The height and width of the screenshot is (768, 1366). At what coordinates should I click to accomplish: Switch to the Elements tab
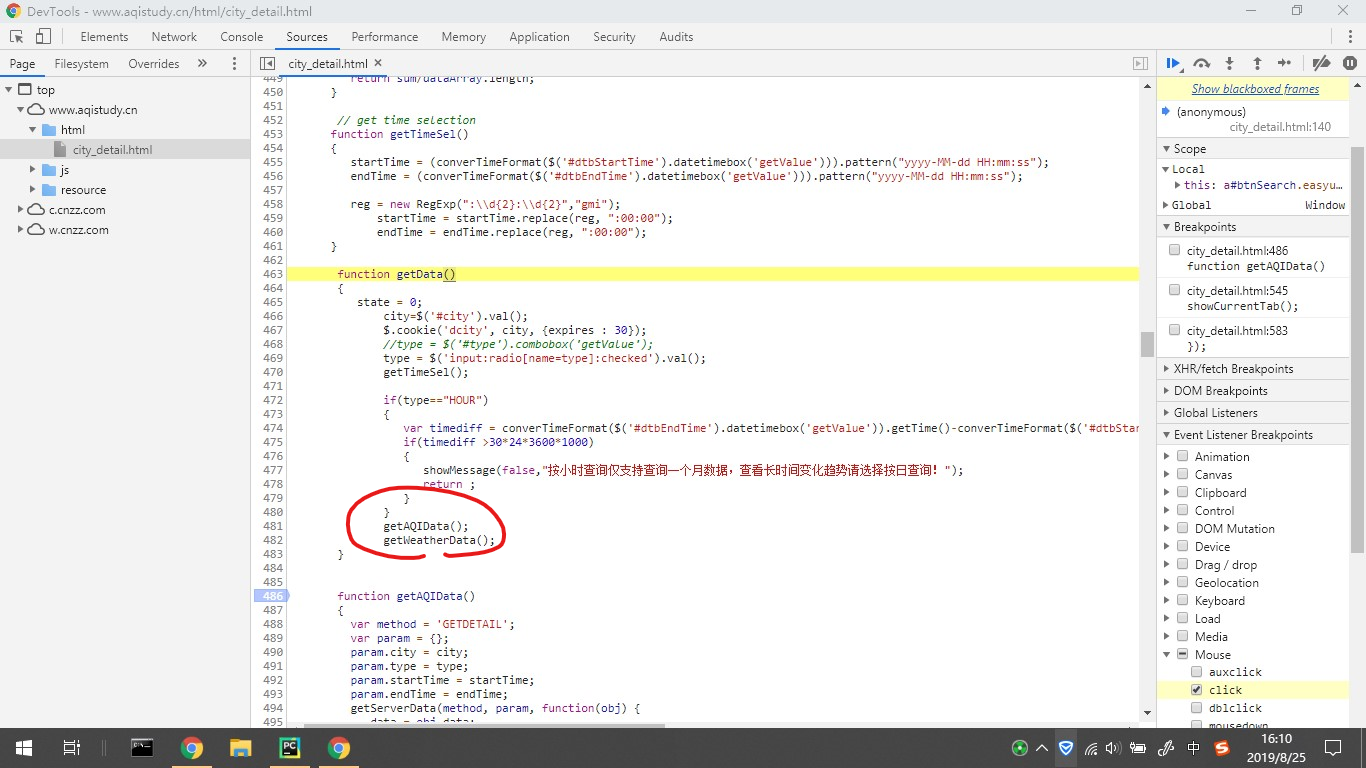(x=104, y=37)
